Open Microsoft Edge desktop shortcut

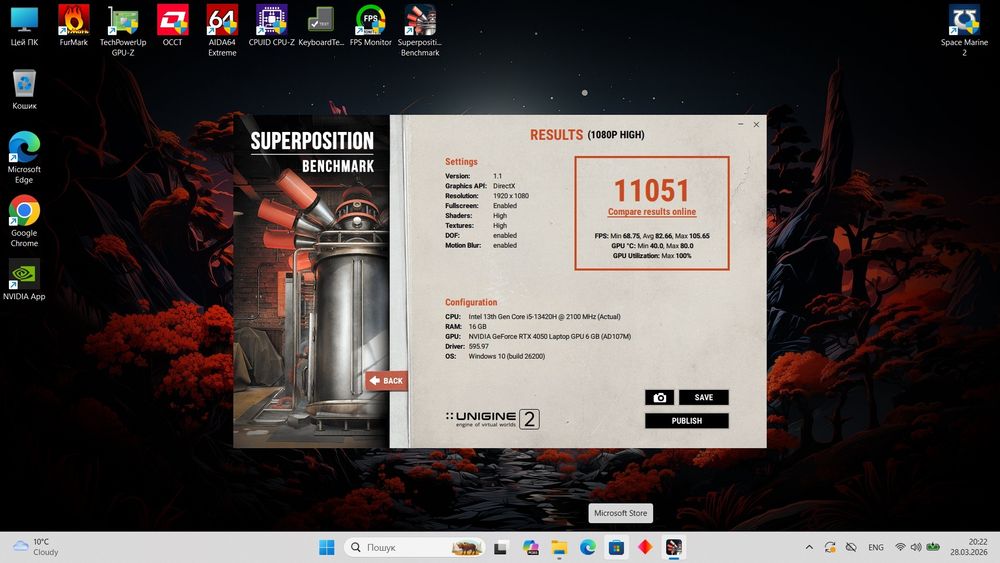click(x=24, y=157)
